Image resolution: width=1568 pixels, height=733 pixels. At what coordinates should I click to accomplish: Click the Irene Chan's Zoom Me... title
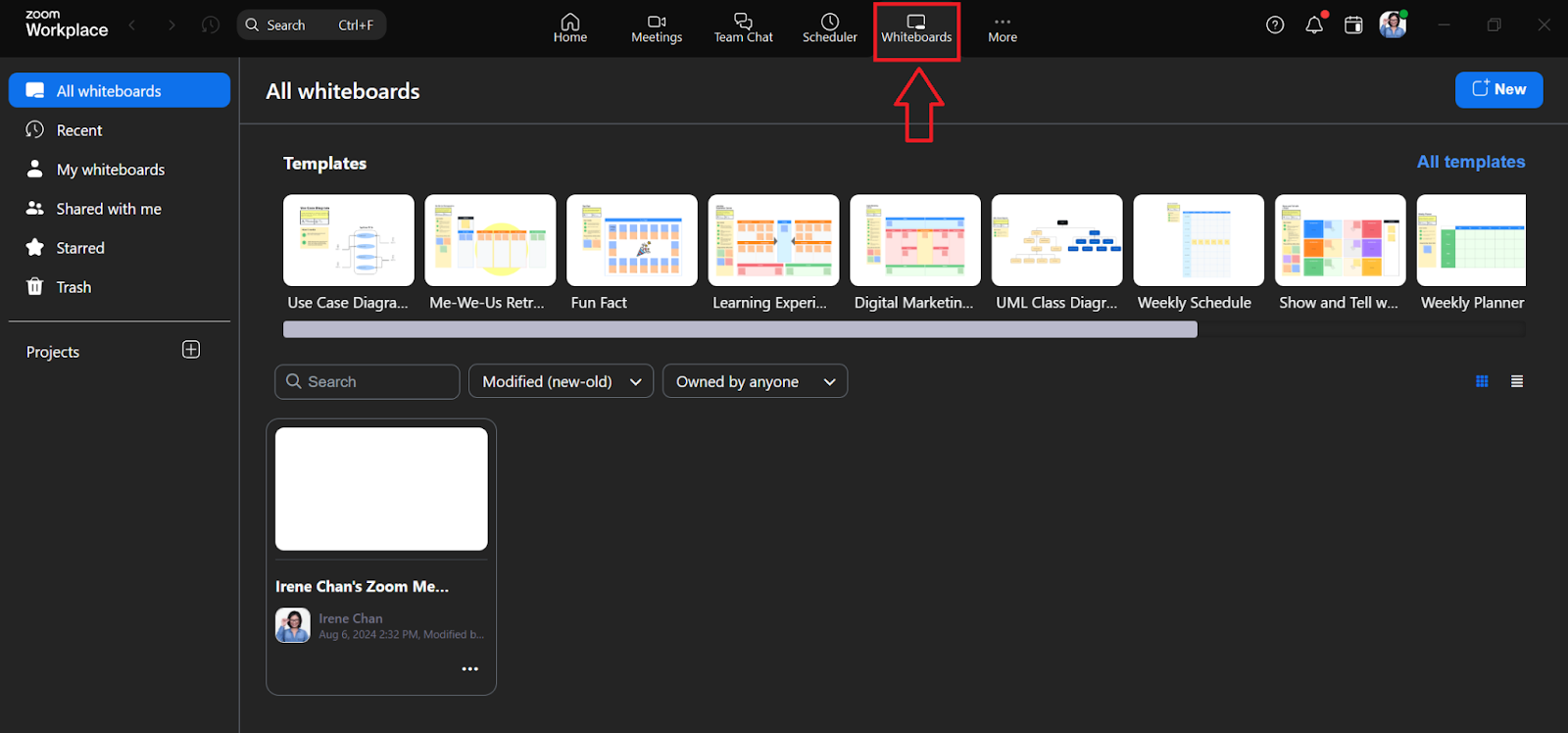pyautogui.click(x=362, y=586)
